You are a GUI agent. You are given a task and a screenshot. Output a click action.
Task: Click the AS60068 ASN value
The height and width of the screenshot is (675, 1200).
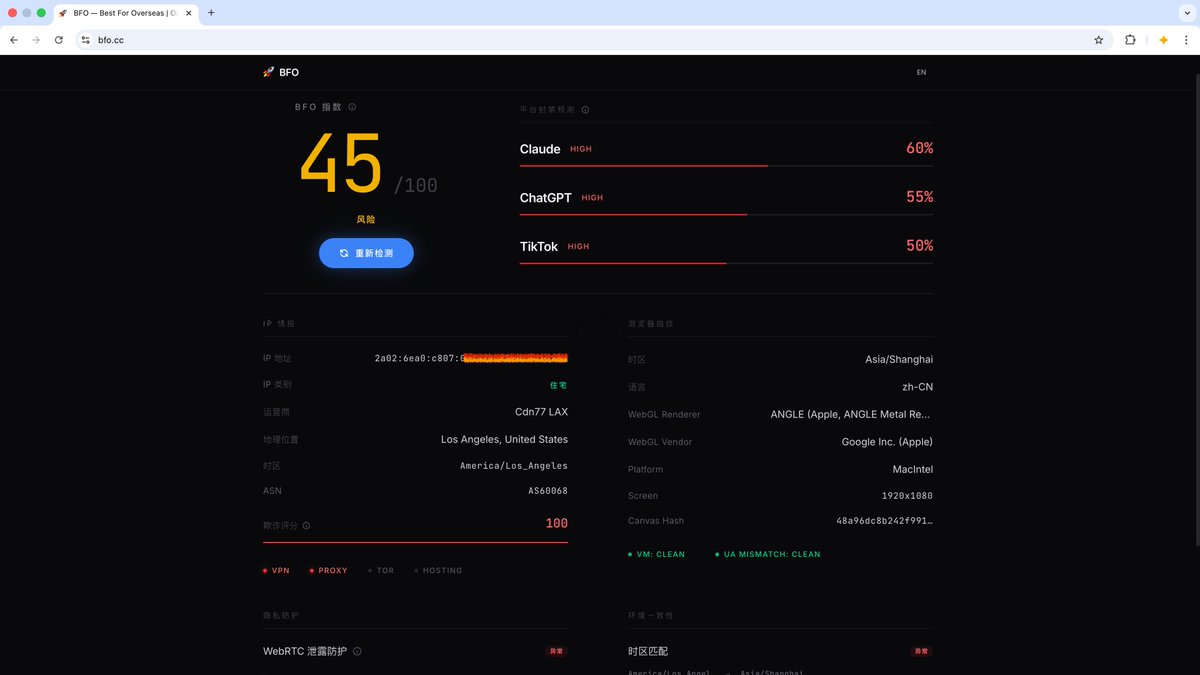coord(548,491)
